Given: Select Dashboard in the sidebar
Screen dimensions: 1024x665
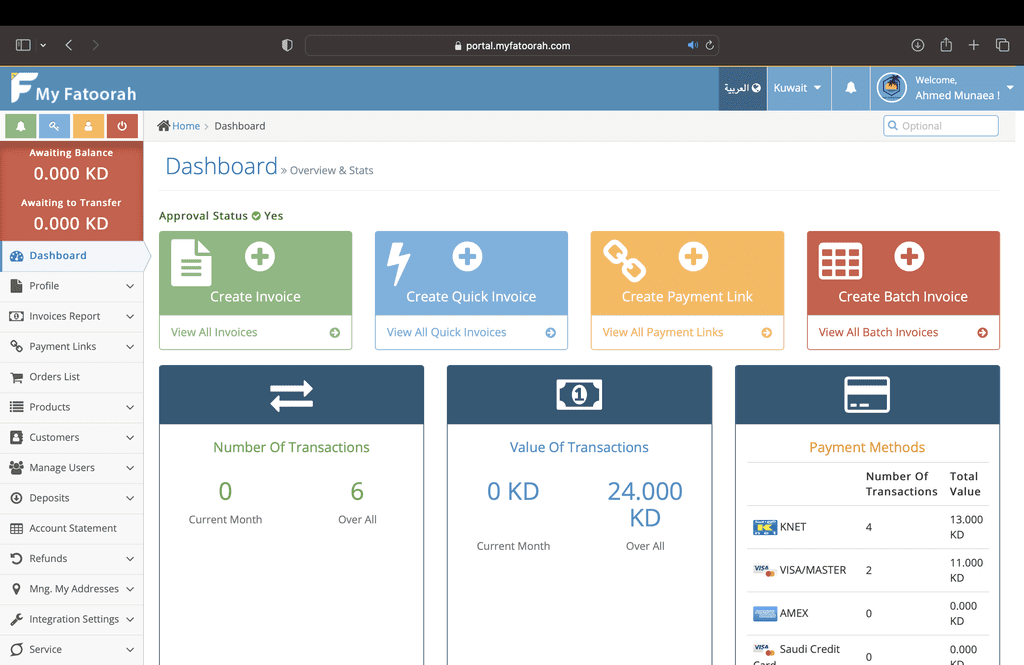Looking at the screenshot, I should pos(72,256).
